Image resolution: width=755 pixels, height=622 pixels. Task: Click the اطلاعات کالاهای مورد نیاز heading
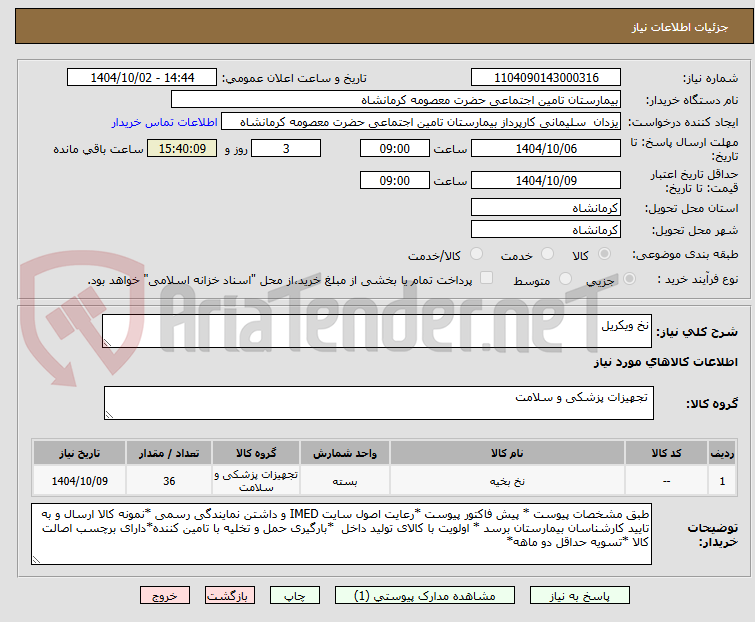[665, 362]
